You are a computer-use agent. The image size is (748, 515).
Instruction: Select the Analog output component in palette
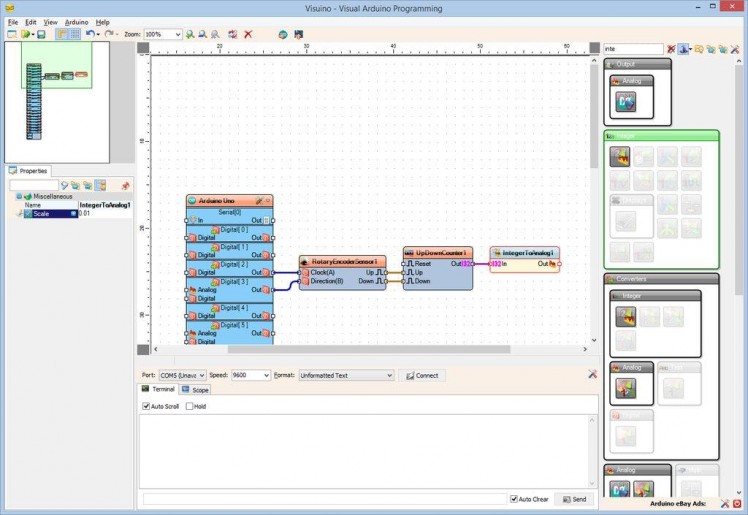[626, 100]
